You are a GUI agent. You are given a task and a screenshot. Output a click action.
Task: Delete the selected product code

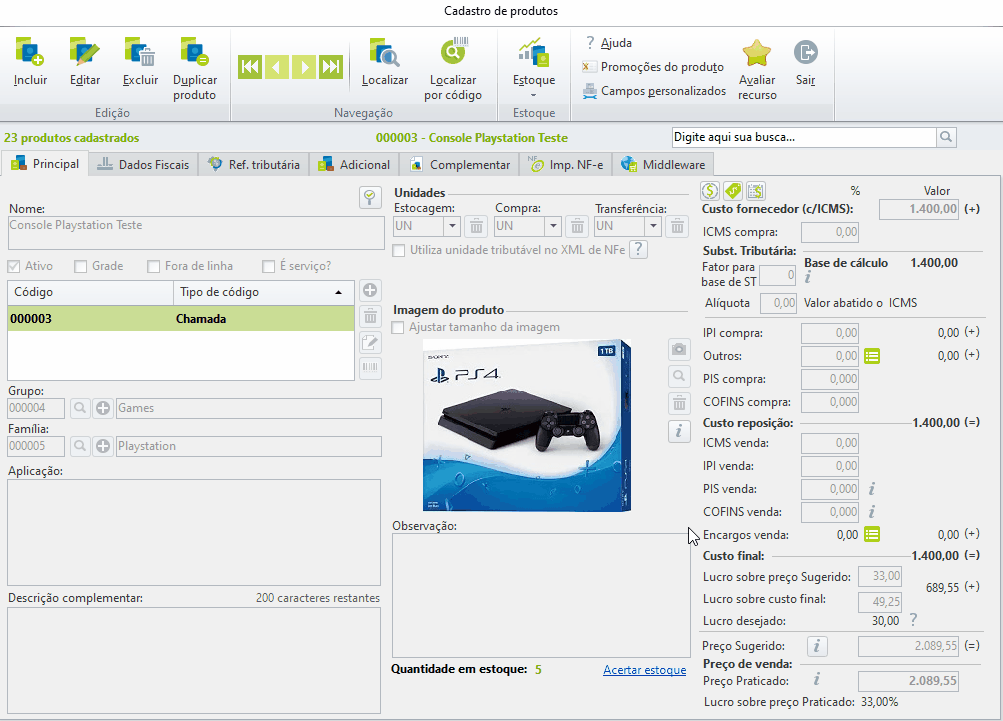[370, 317]
